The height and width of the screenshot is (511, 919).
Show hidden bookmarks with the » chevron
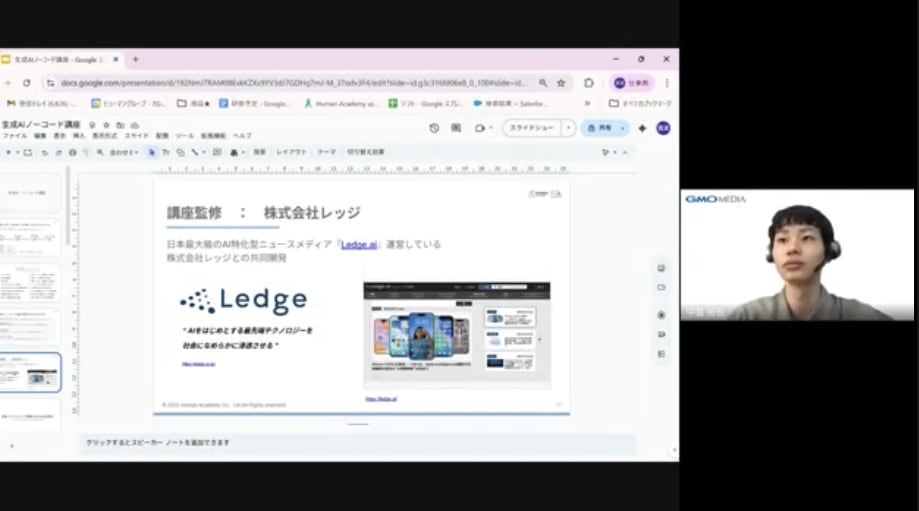tap(587, 103)
